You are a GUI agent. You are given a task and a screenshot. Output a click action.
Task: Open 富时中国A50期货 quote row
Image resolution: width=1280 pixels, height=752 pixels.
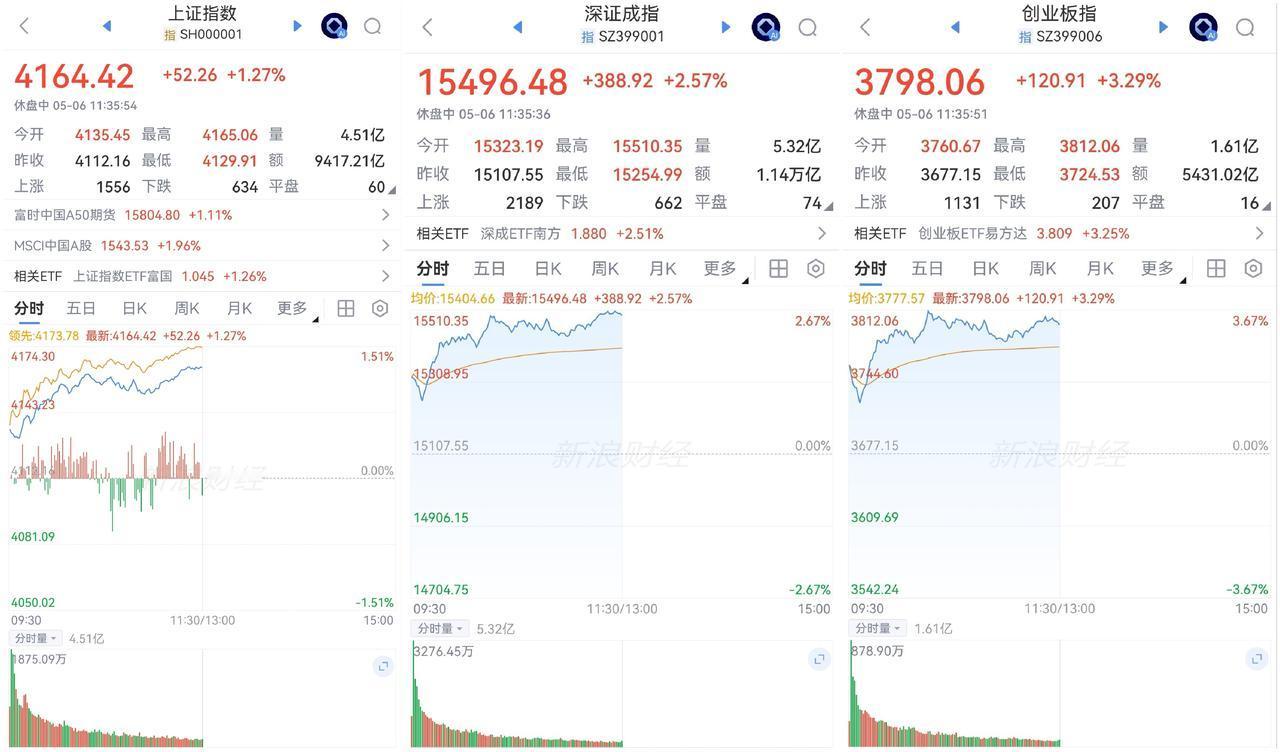pos(202,215)
